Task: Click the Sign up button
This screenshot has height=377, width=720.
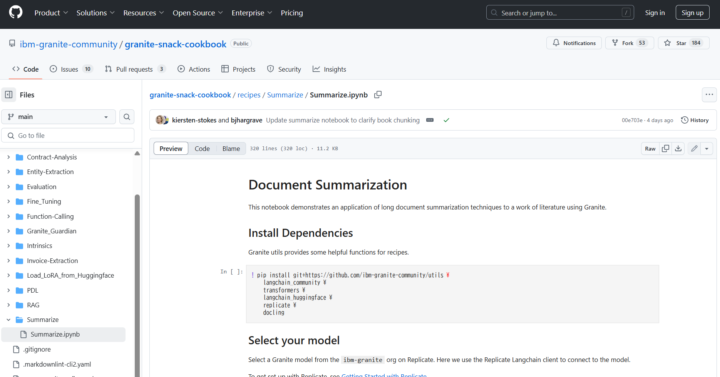Action: pyautogui.click(x=692, y=13)
